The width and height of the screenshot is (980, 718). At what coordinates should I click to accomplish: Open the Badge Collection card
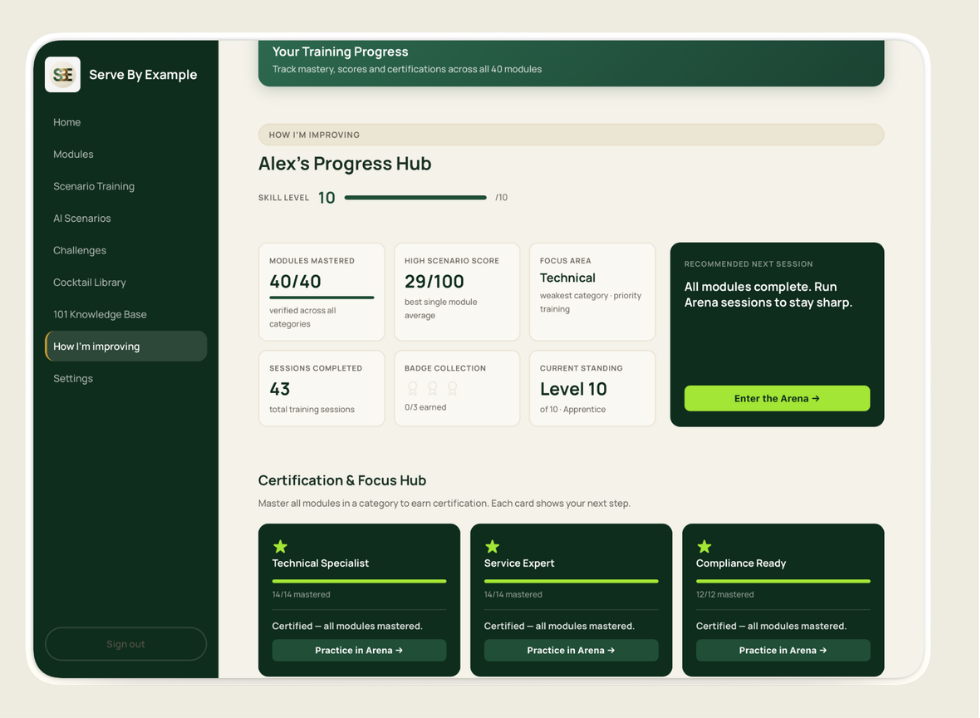click(457, 388)
